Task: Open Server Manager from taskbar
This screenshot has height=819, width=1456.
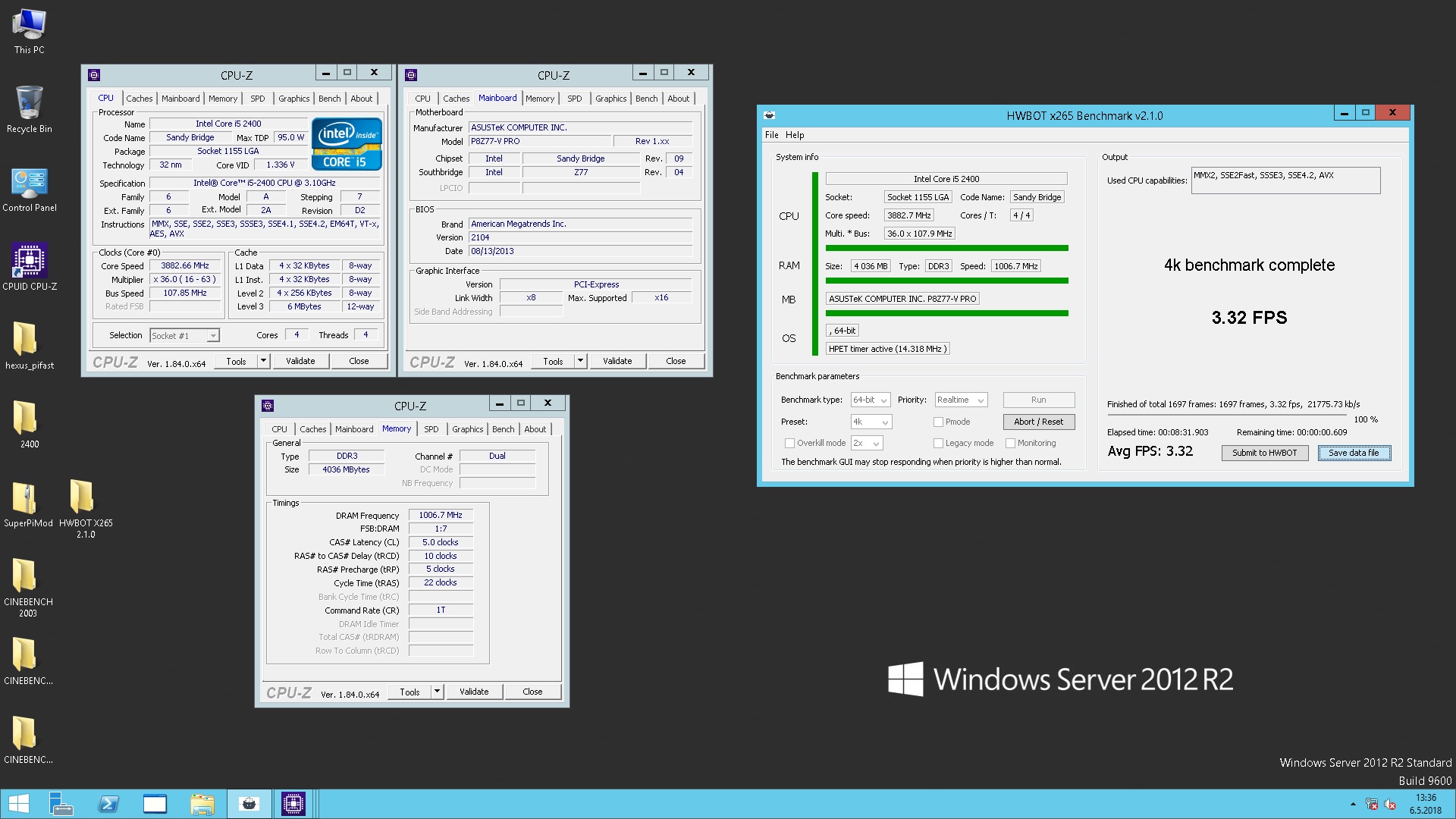Action: point(61,804)
